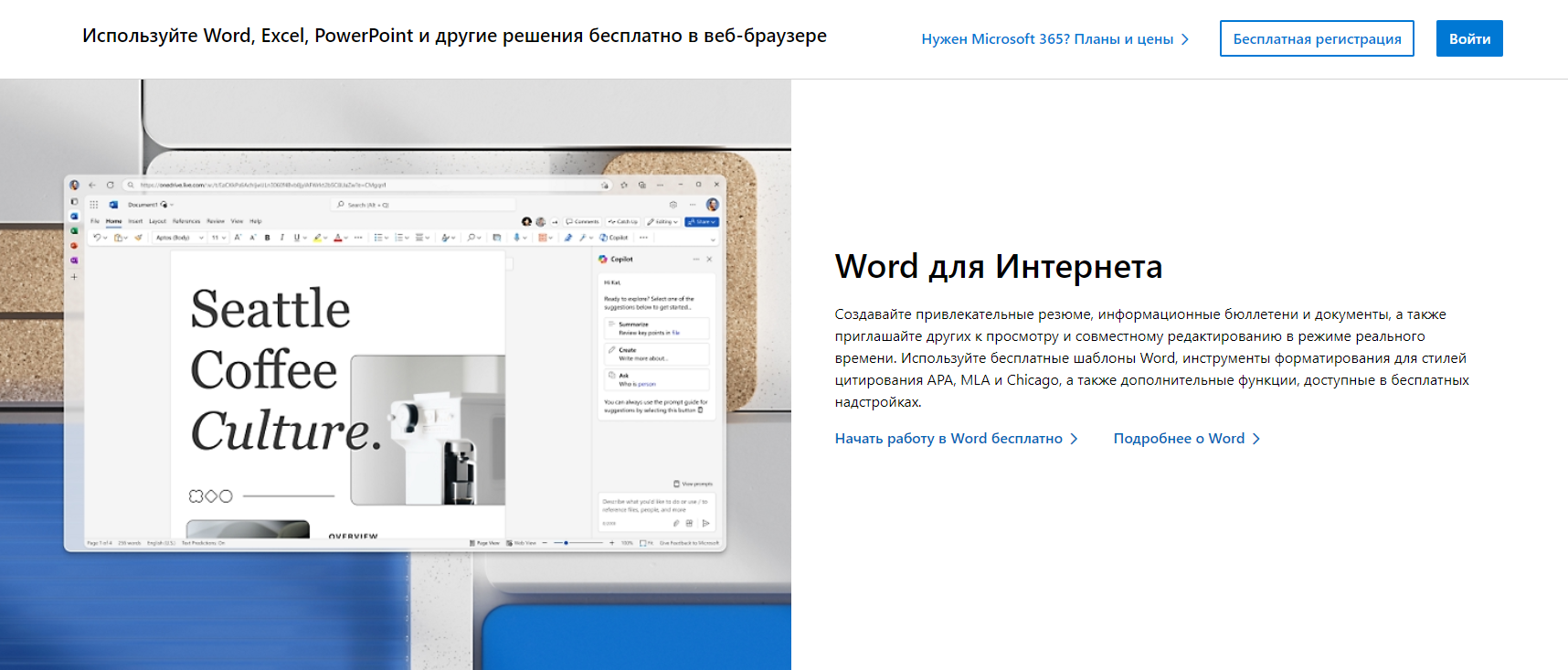Screen dimensions: 1568x670
Task: Click the Войти sign-in button
Action: (1469, 38)
